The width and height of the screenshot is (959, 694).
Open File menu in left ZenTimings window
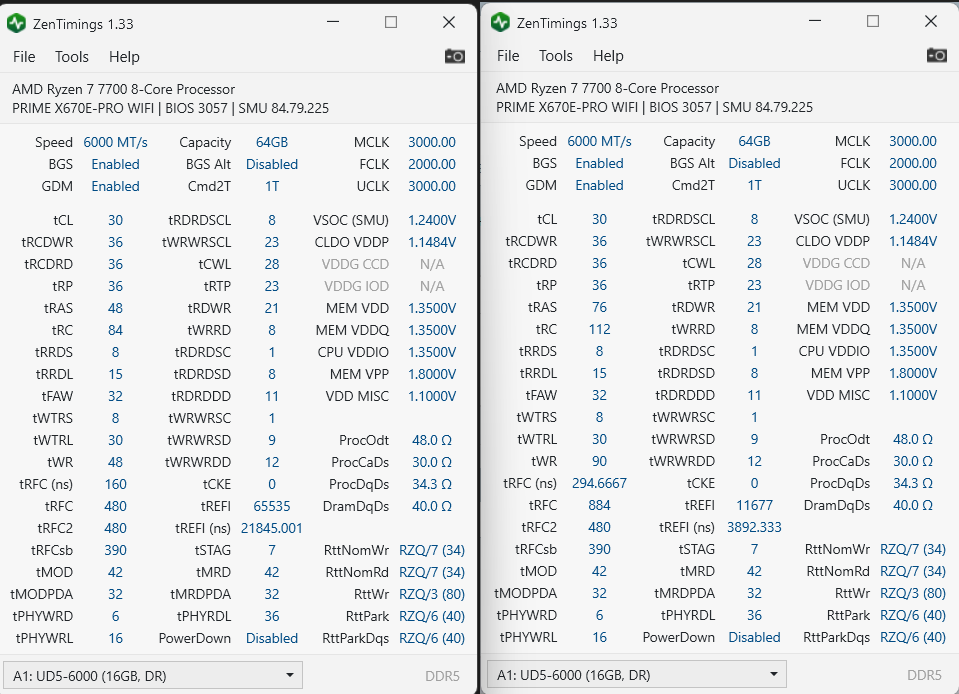(x=24, y=57)
